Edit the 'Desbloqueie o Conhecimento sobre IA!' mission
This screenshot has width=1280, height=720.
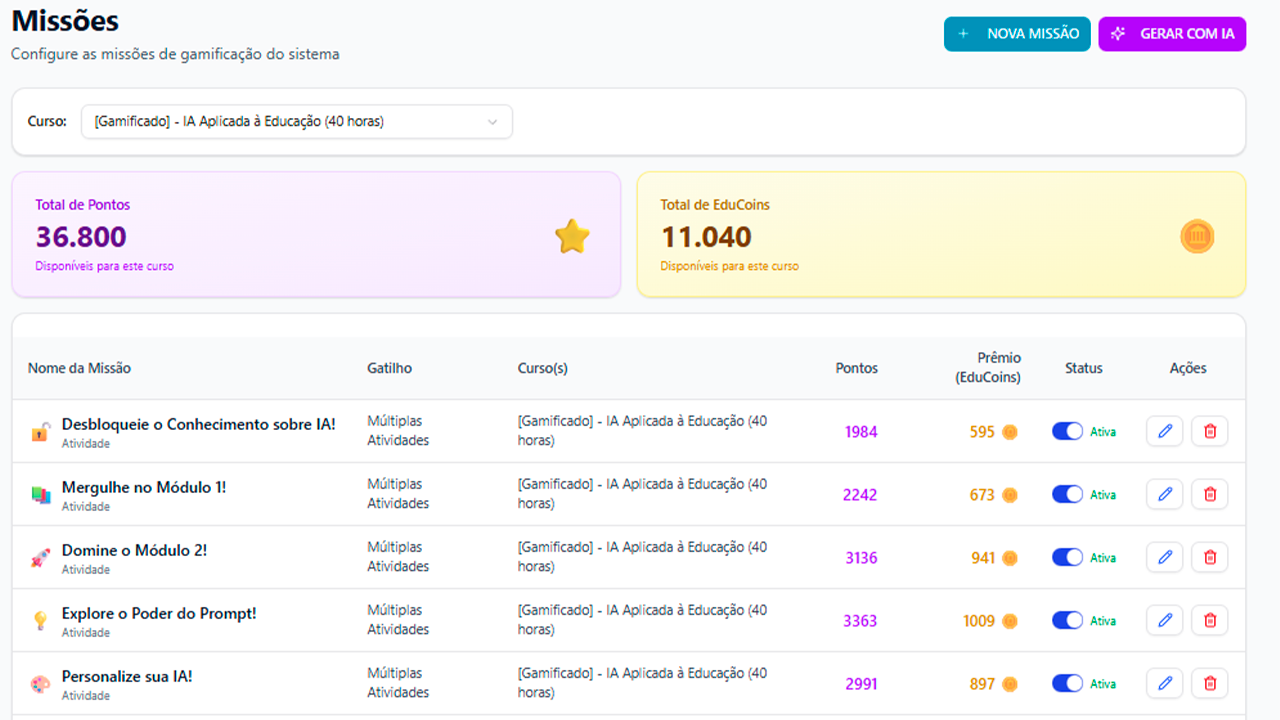[x=1164, y=431]
